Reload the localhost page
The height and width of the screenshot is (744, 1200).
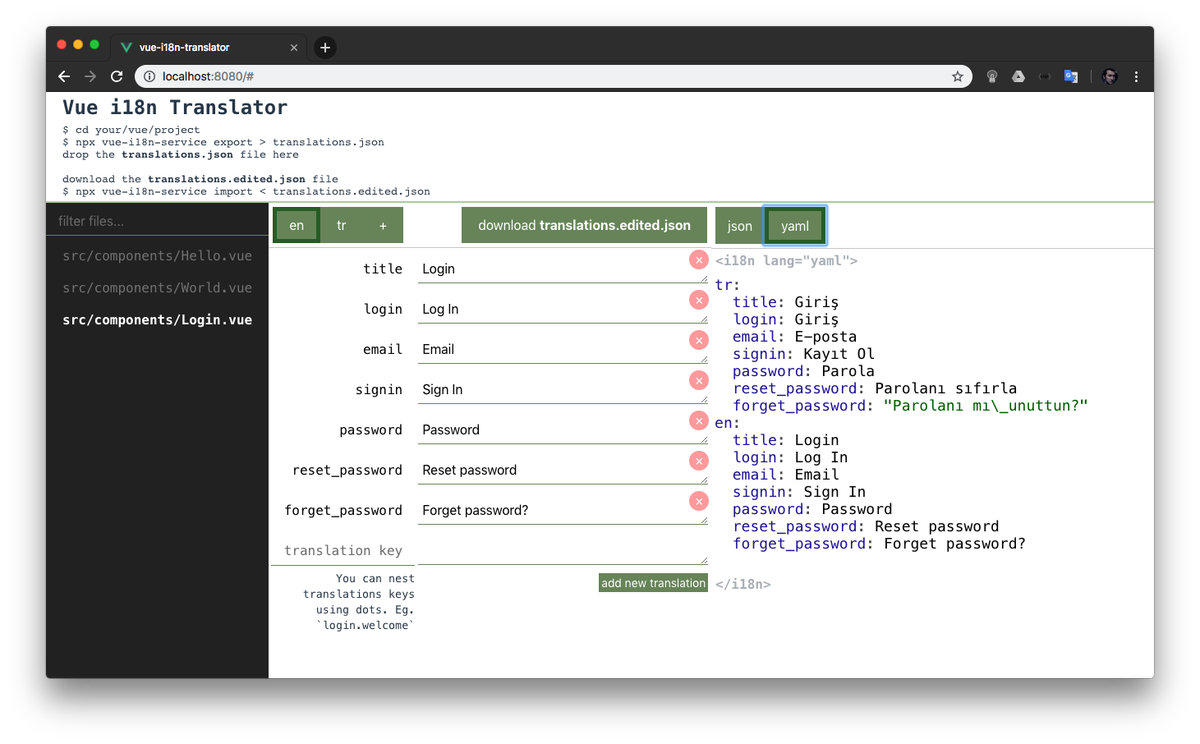(x=116, y=76)
